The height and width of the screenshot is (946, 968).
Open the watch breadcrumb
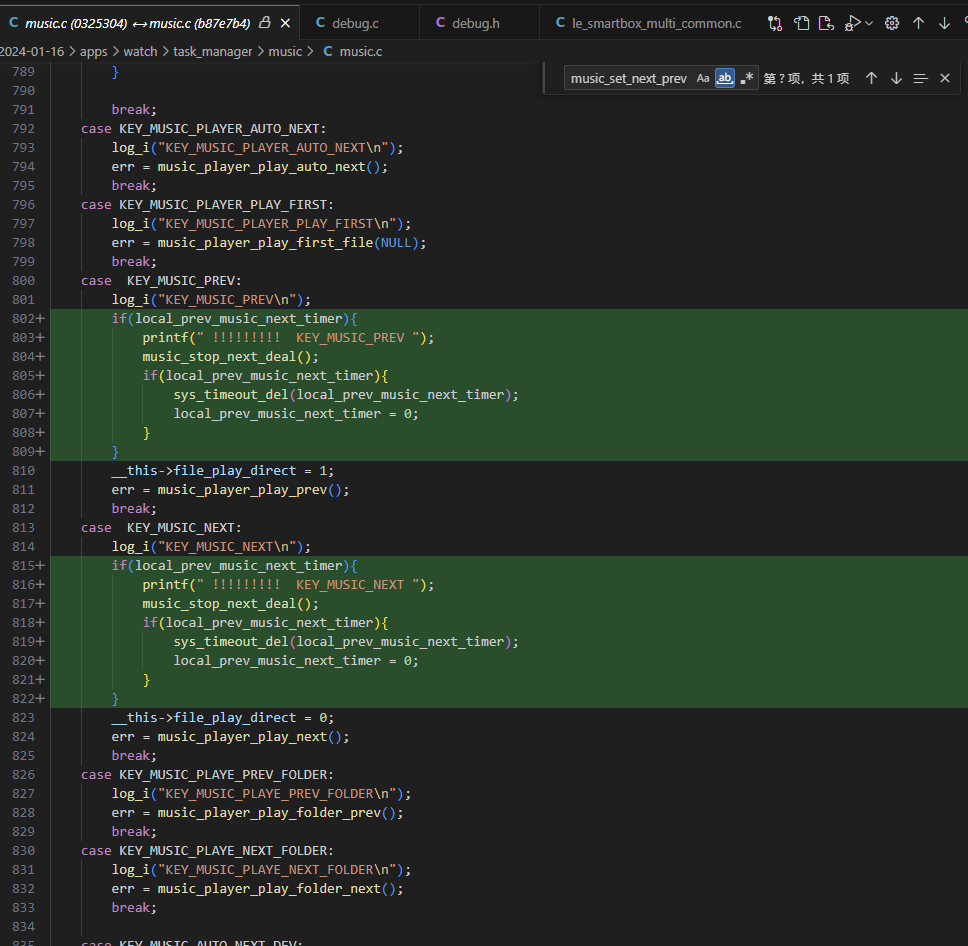click(x=140, y=52)
